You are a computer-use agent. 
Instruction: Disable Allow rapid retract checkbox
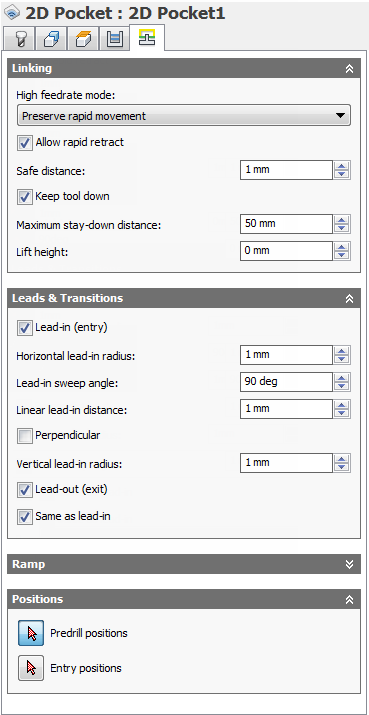tap(25, 143)
